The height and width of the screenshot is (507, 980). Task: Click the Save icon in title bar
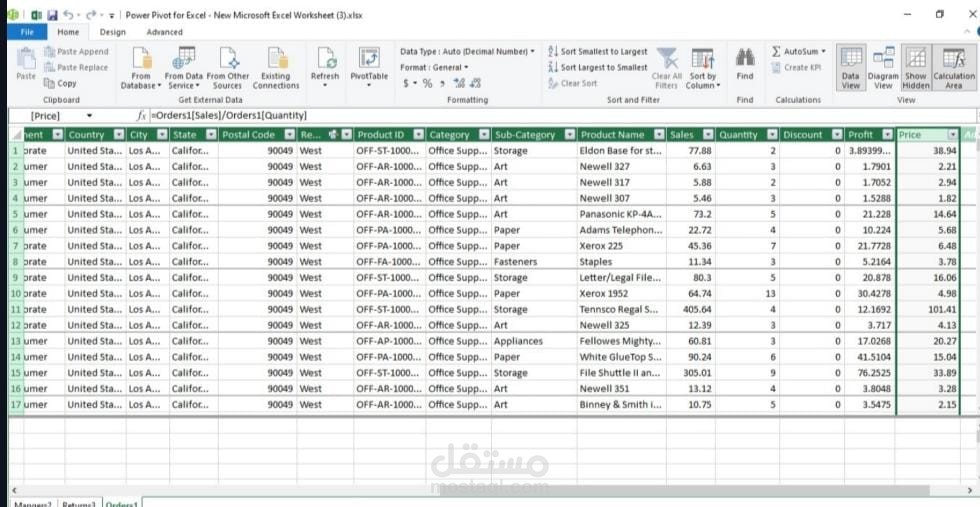[52, 14]
